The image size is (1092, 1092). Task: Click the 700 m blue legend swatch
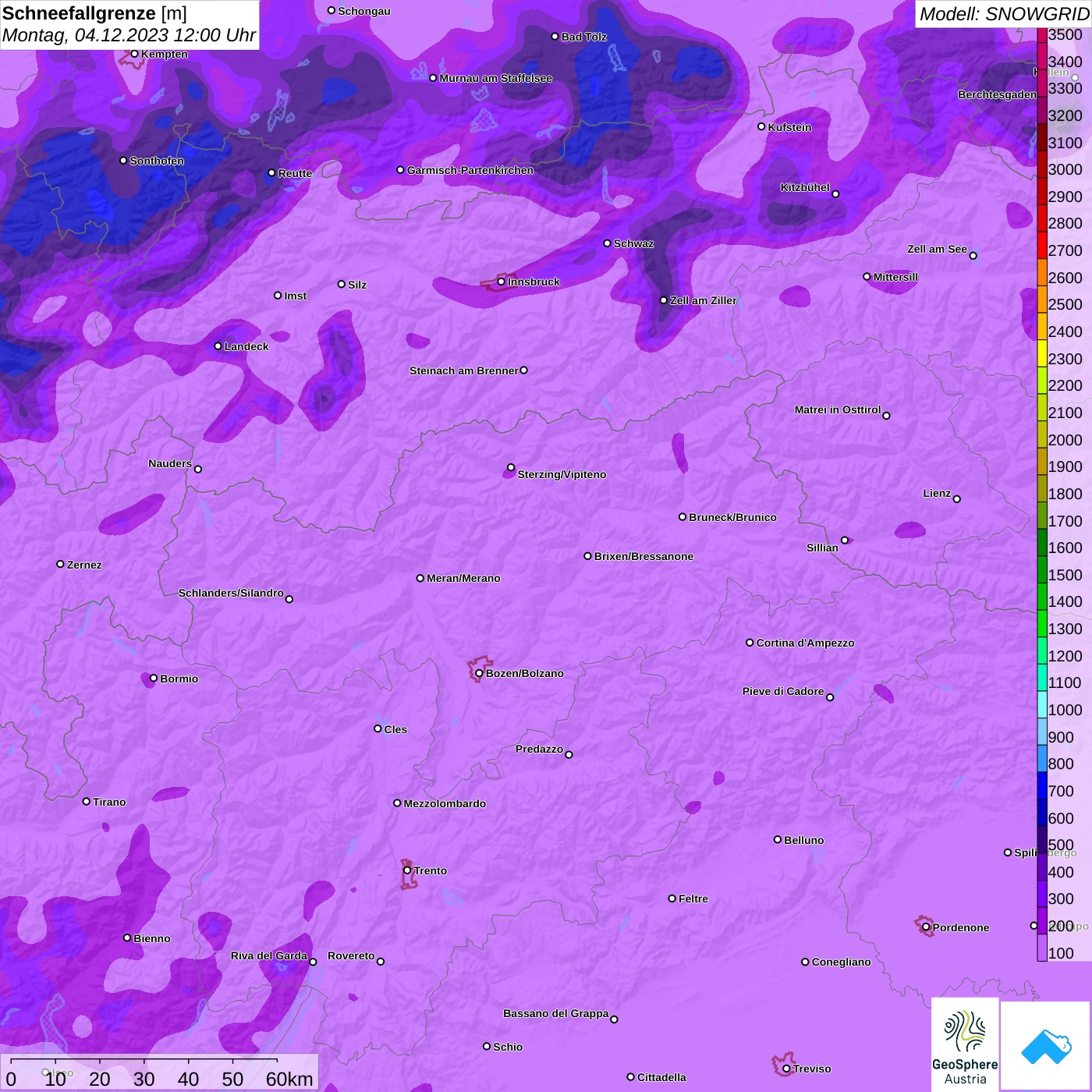[x=1042, y=785]
